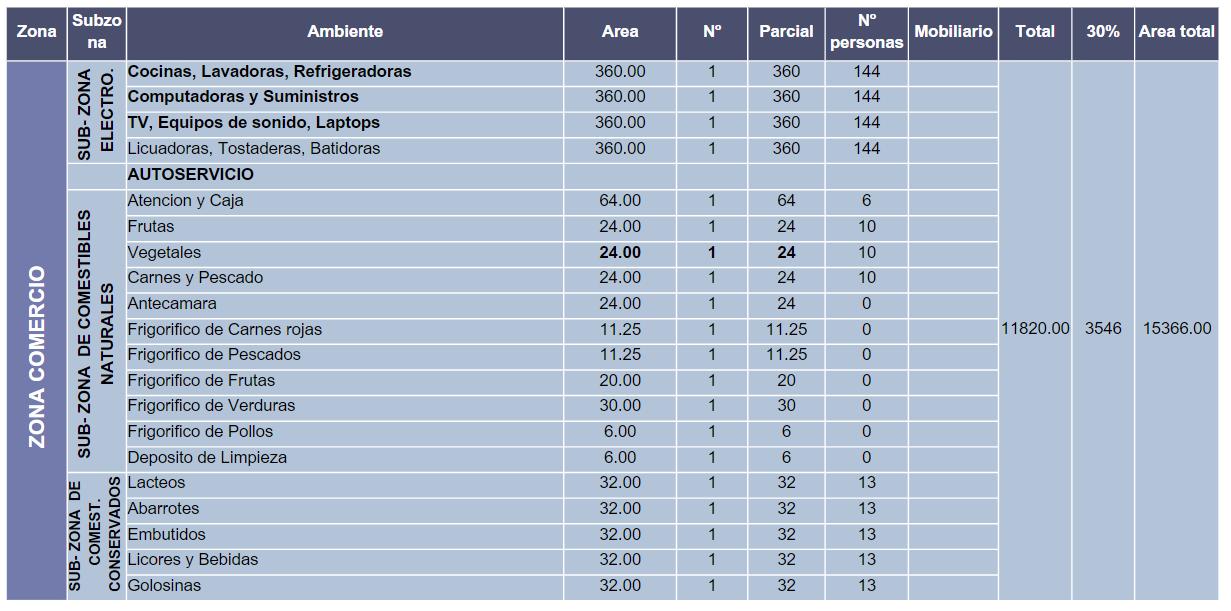Viewport: 1231px width, 611px height.
Task: Click the SUB-ZONA ELECTRO. vertical label
Action: tap(96, 112)
